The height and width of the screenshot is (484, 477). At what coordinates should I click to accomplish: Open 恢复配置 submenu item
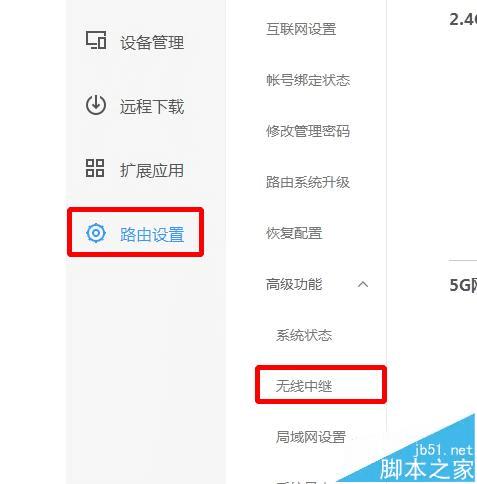pyautogui.click(x=294, y=233)
